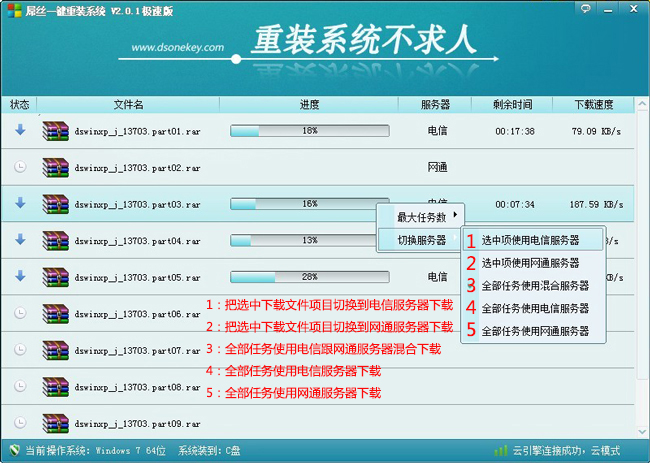Image resolution: width=650 pixels, height=463 pixels.
Task: Click the 进度 column header
Action: [309, 104]
